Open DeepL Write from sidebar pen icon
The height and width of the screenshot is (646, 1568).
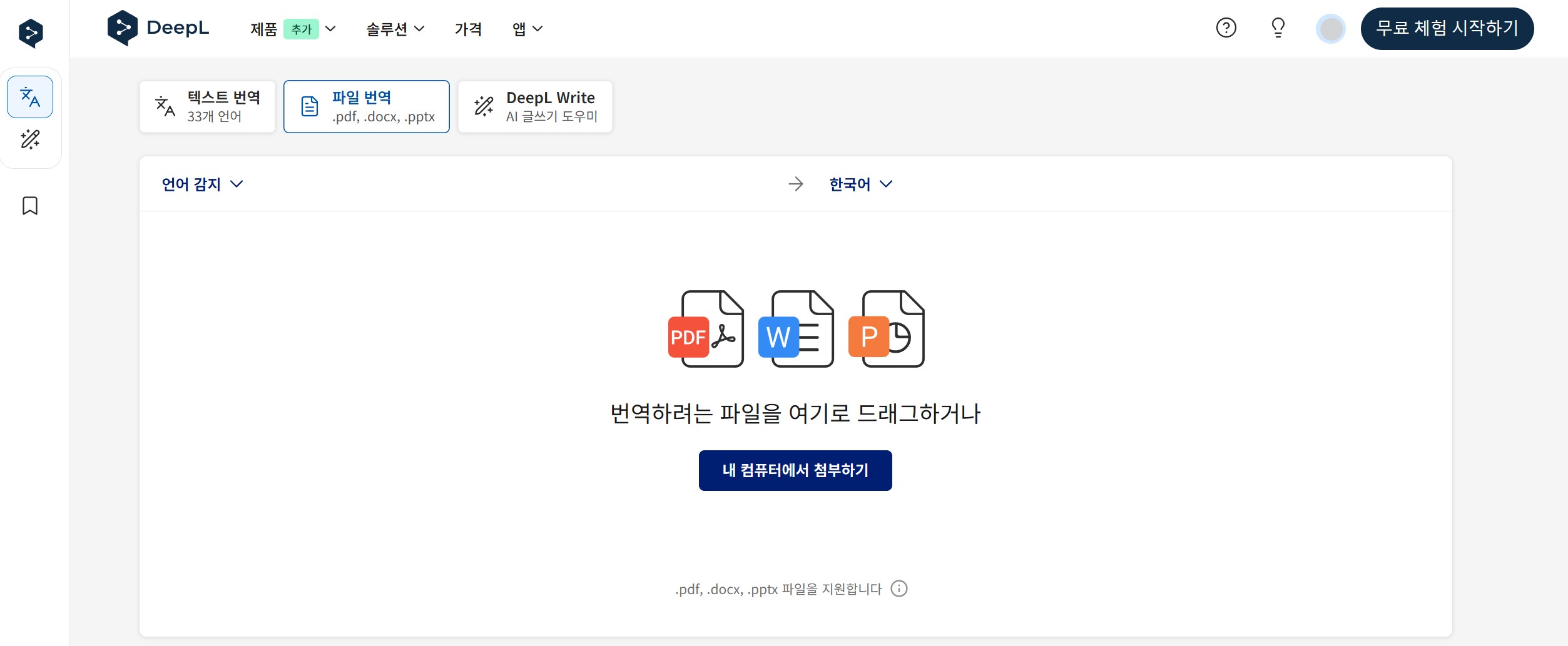(30, 139)
